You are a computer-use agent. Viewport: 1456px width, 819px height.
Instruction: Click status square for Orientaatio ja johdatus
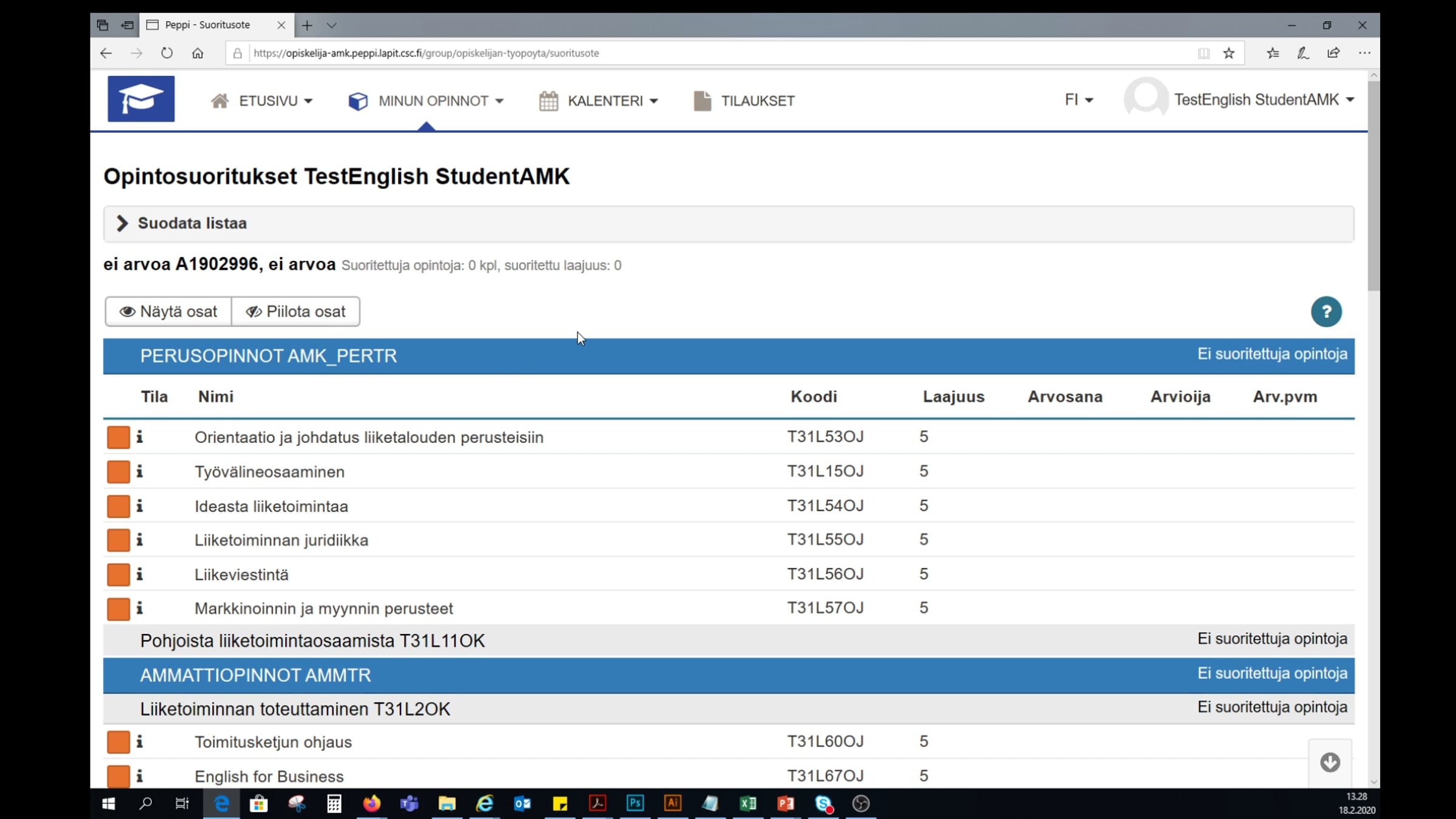click(118, 437)
